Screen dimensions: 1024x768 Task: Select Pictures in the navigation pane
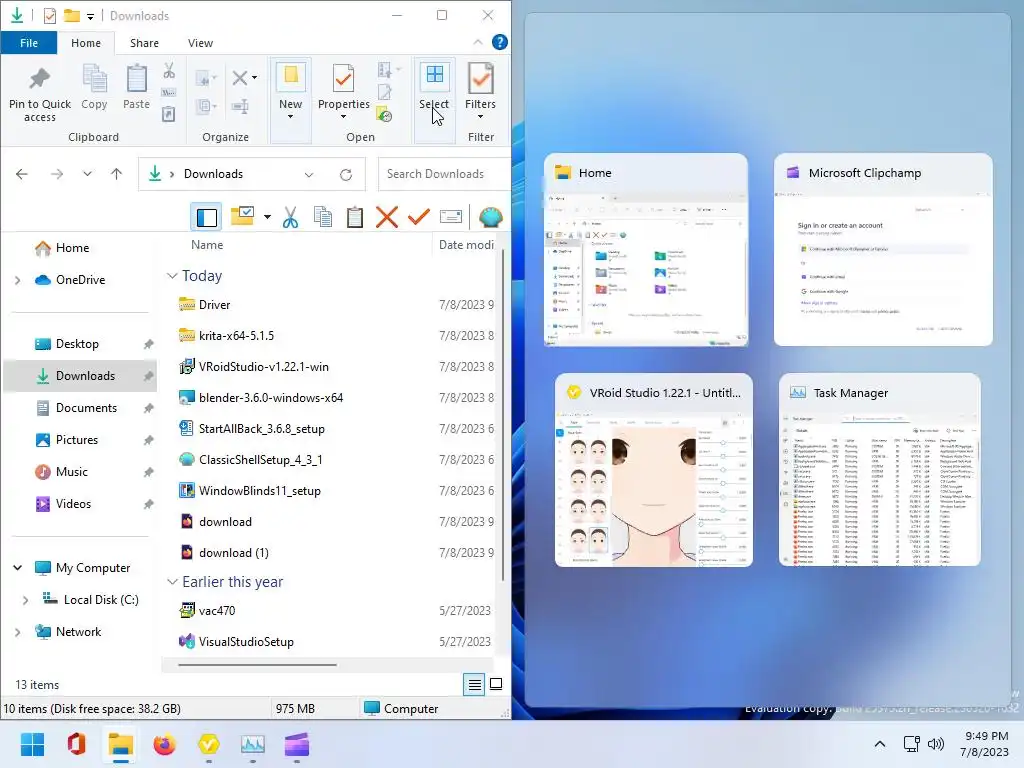(76, 440)
